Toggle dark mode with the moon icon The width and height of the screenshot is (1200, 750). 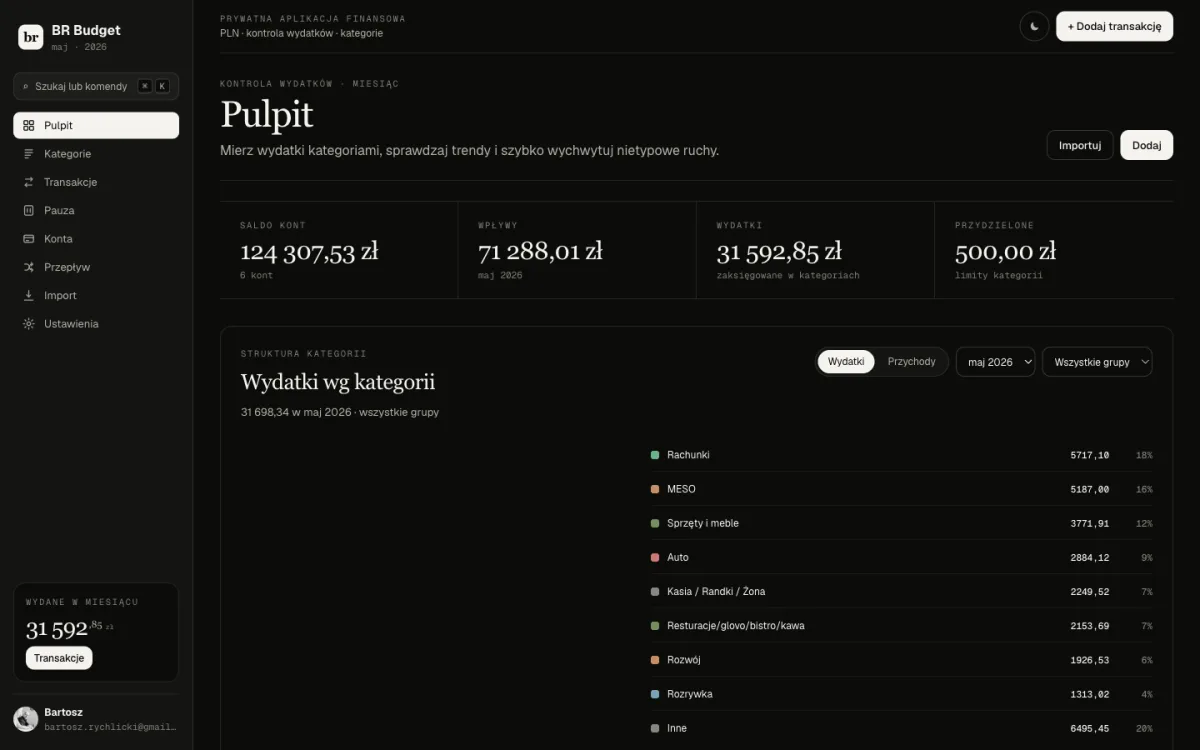(1034, 26)
